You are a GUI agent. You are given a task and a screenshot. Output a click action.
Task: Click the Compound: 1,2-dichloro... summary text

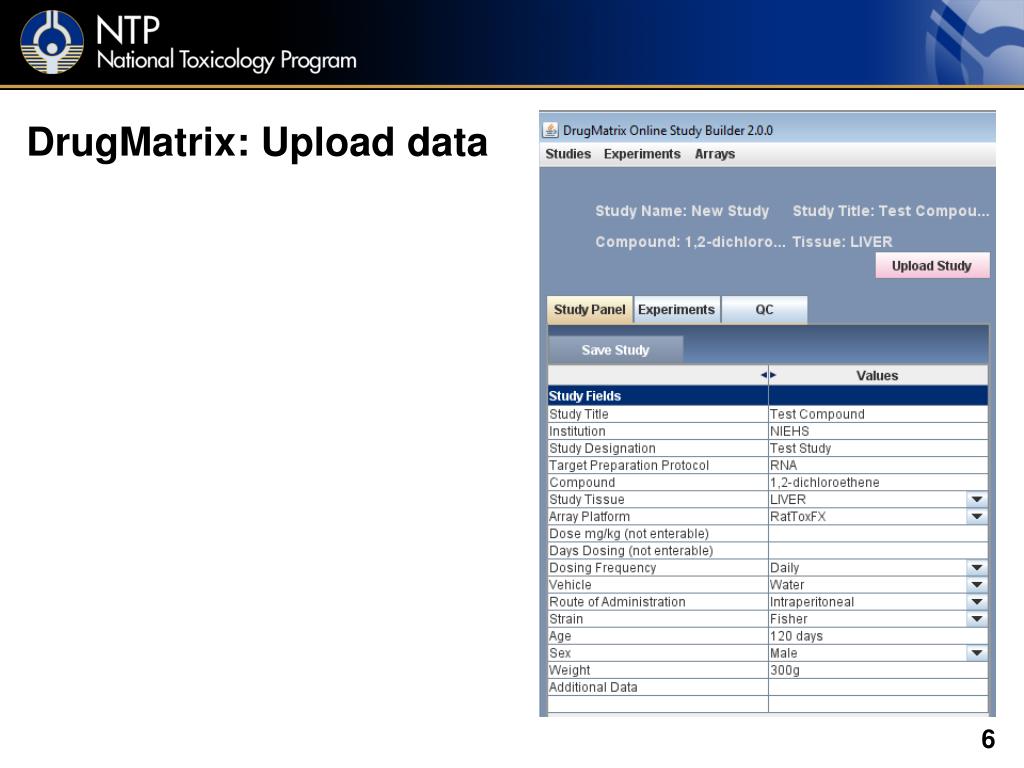click(690, 242)
